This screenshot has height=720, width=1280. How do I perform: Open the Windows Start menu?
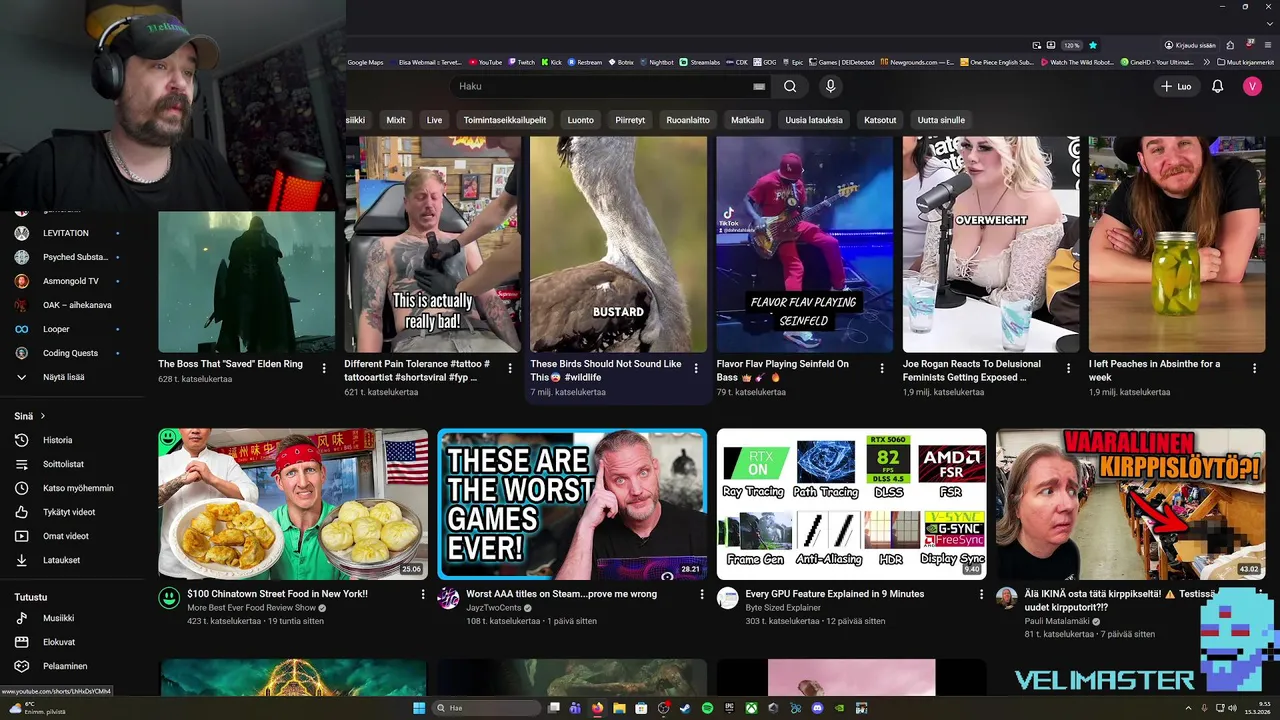[x=419, y=708]
